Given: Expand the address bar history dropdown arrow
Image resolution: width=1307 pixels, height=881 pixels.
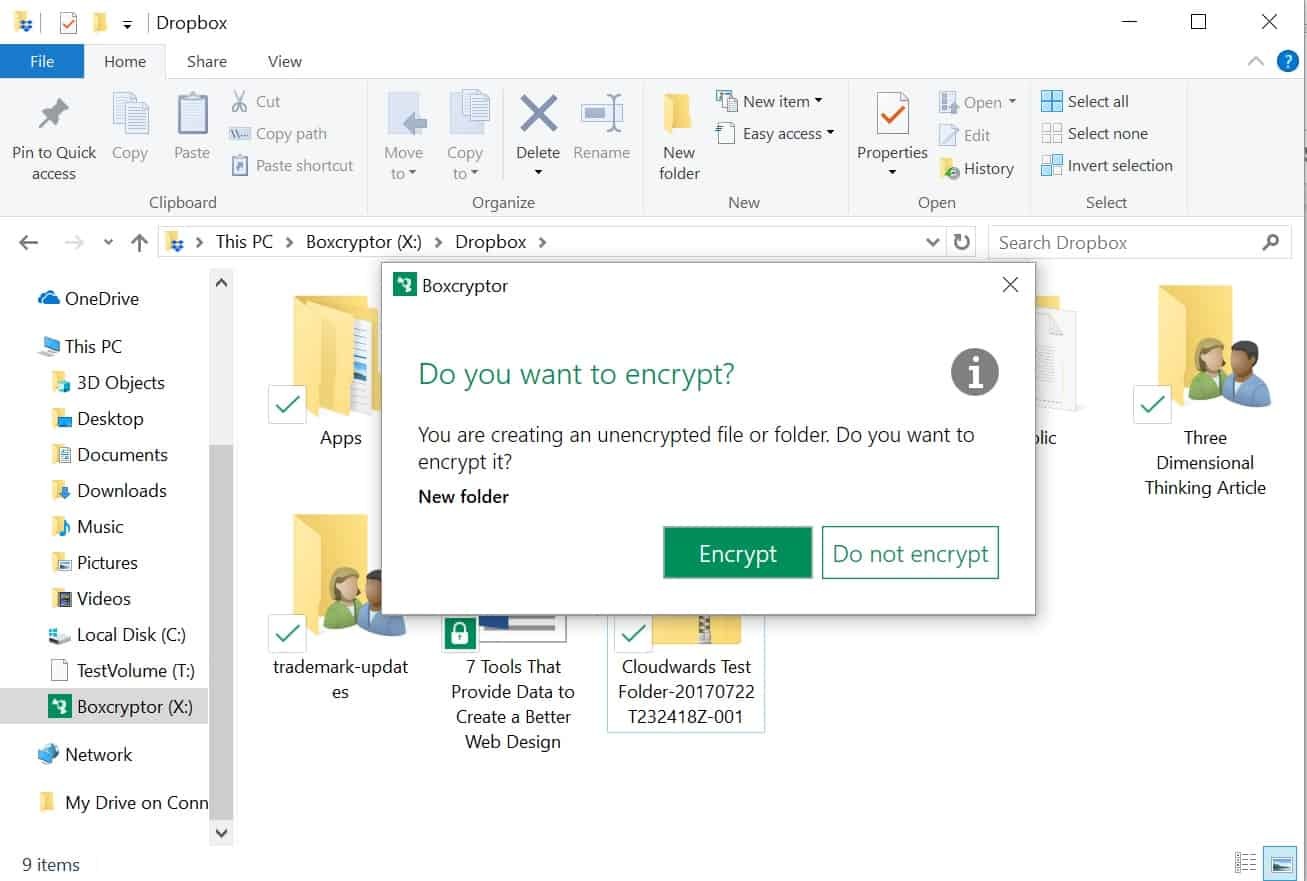Looking at the screenshot, I should pyautogui.click(x=932, y=242).
